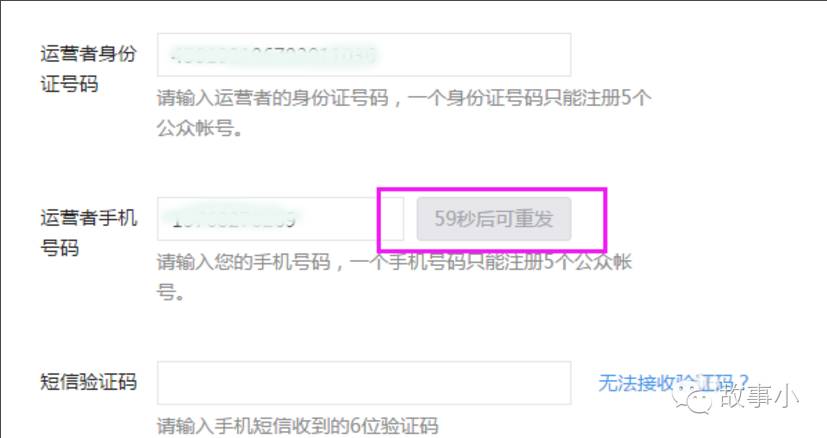Image resolution: width=827 pixels, height=438 pixels.
Task: Select the 运营者身份证号码 field label
Action: pyautogui.click(x=89, y=69)
